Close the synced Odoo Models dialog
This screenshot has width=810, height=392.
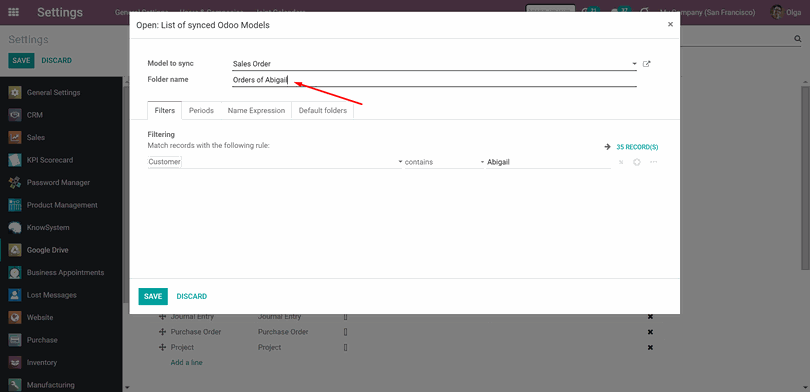click(670, 24)
